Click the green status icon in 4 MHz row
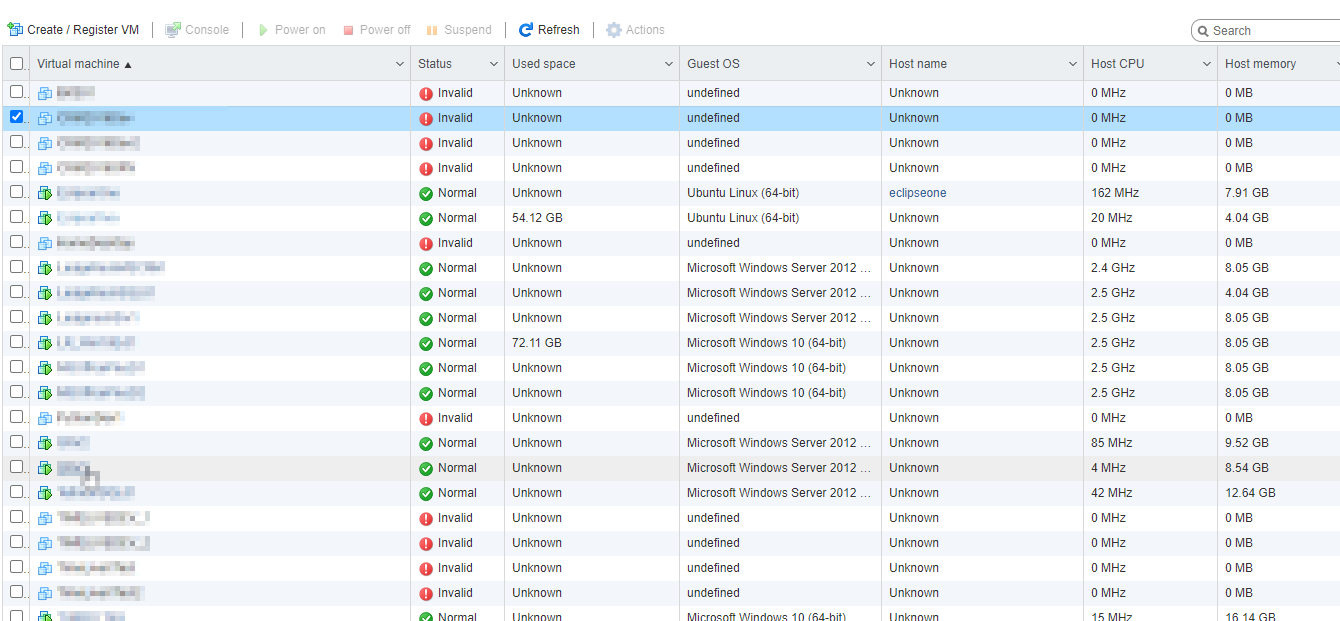Image resolution: width=1340 pixels, height=621 pixels. pos(426,468)
